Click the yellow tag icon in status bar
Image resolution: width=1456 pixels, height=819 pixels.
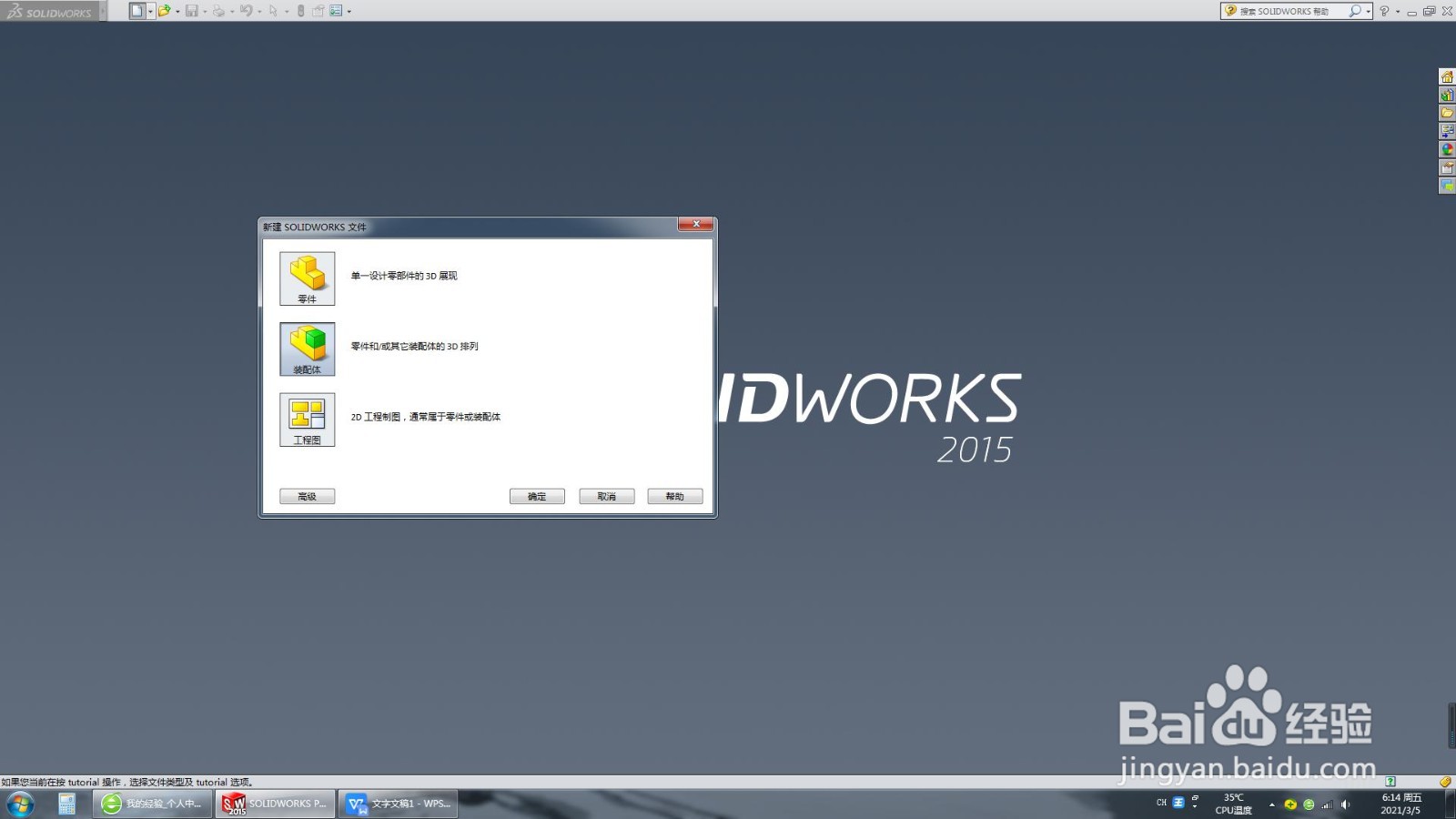[x=1445, y=782]
